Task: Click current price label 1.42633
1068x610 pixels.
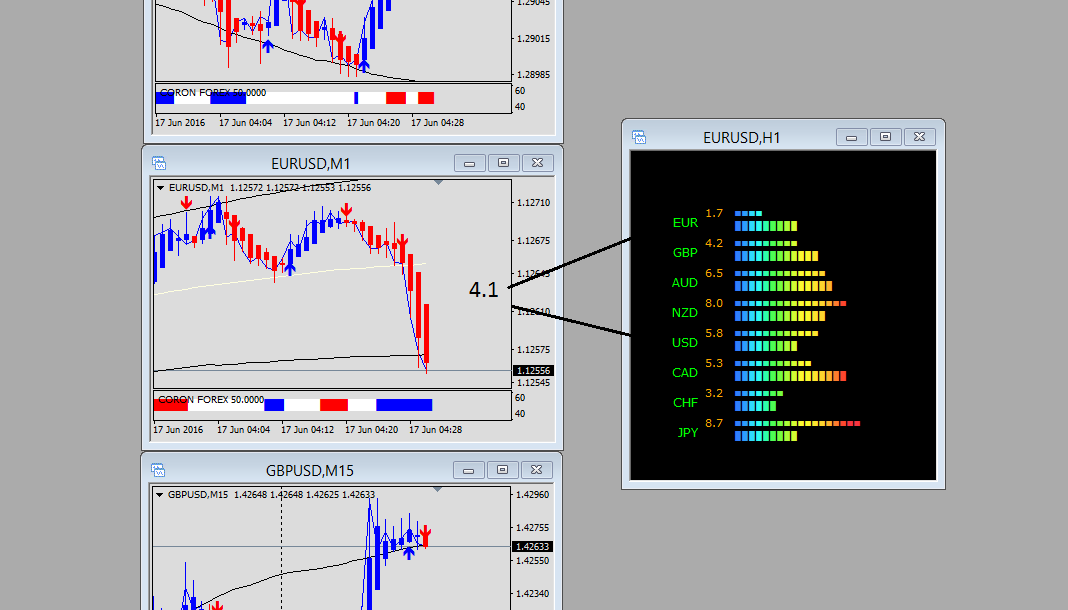Action: pyautogui.click(x=533, y=547)
